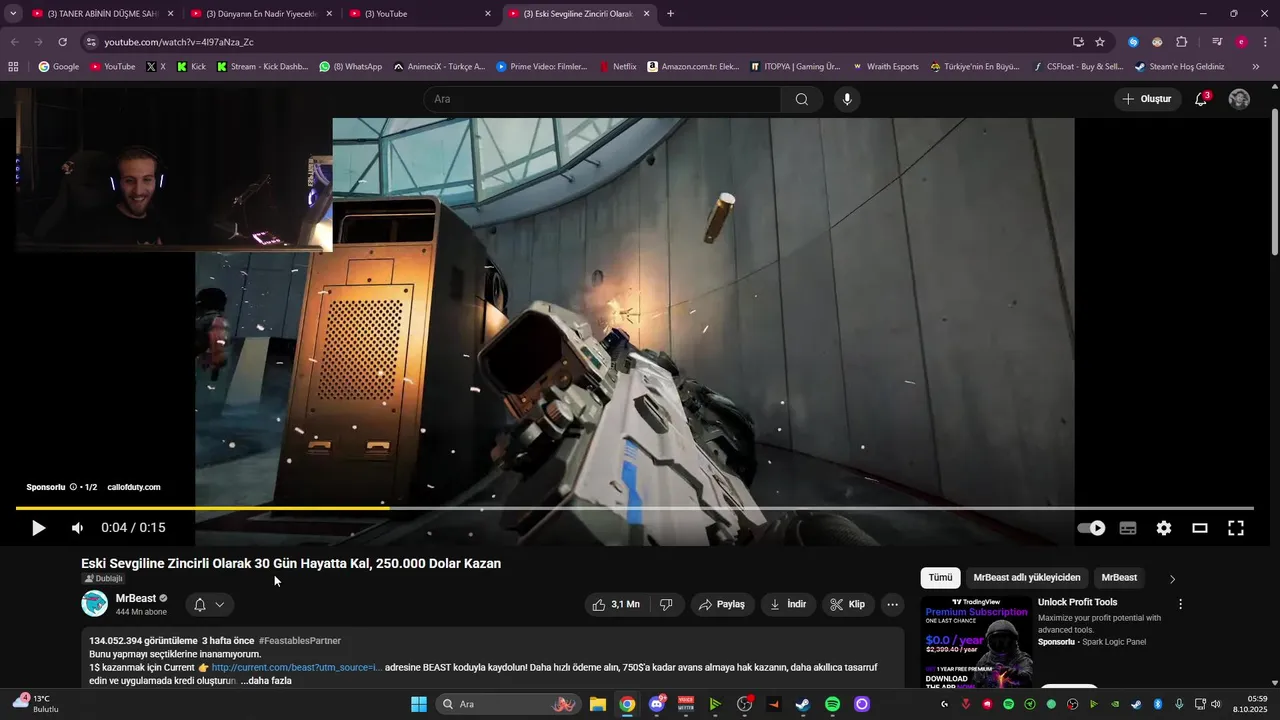Open a new browser tab with plus
Screen dimensions: 1280x720
tap(670, 14)
